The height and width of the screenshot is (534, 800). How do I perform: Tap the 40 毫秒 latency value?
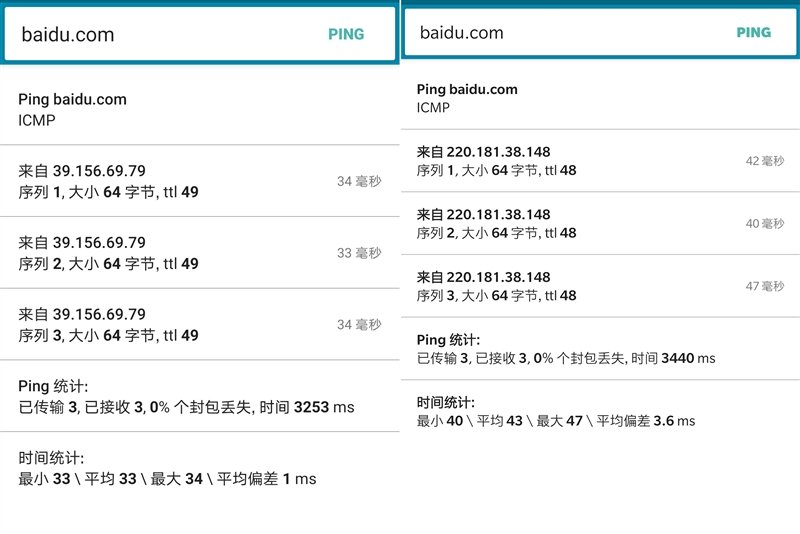tap(764, 223)
